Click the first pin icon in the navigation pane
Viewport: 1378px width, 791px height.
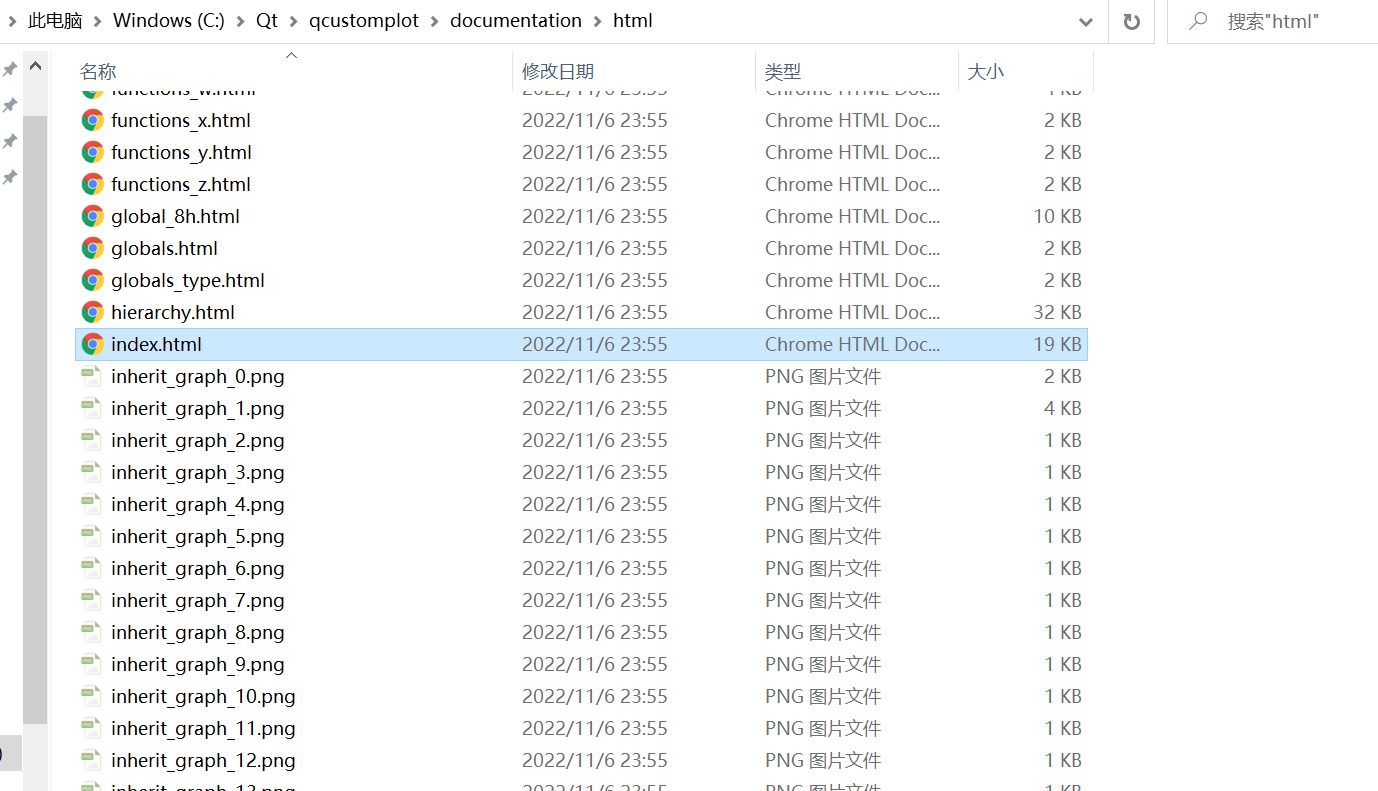tap(9, 69)
